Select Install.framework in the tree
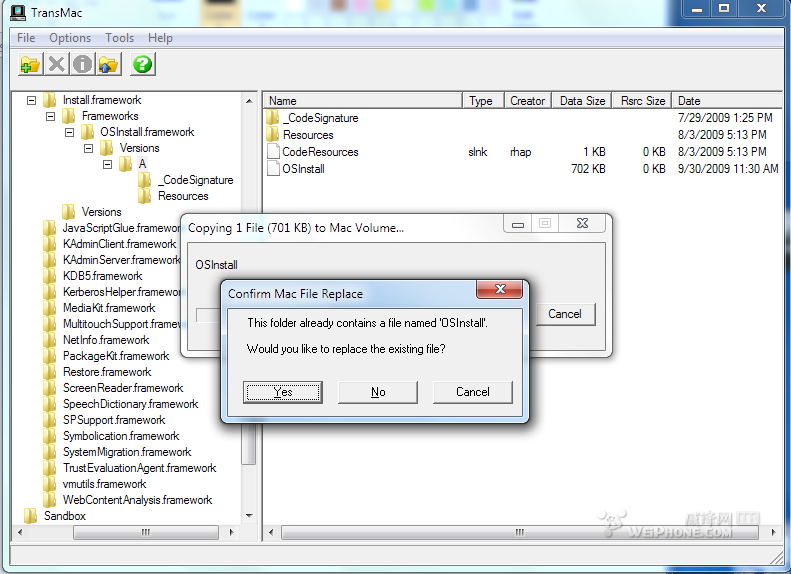This screenshot has height=574, width=791. [102, 100]
